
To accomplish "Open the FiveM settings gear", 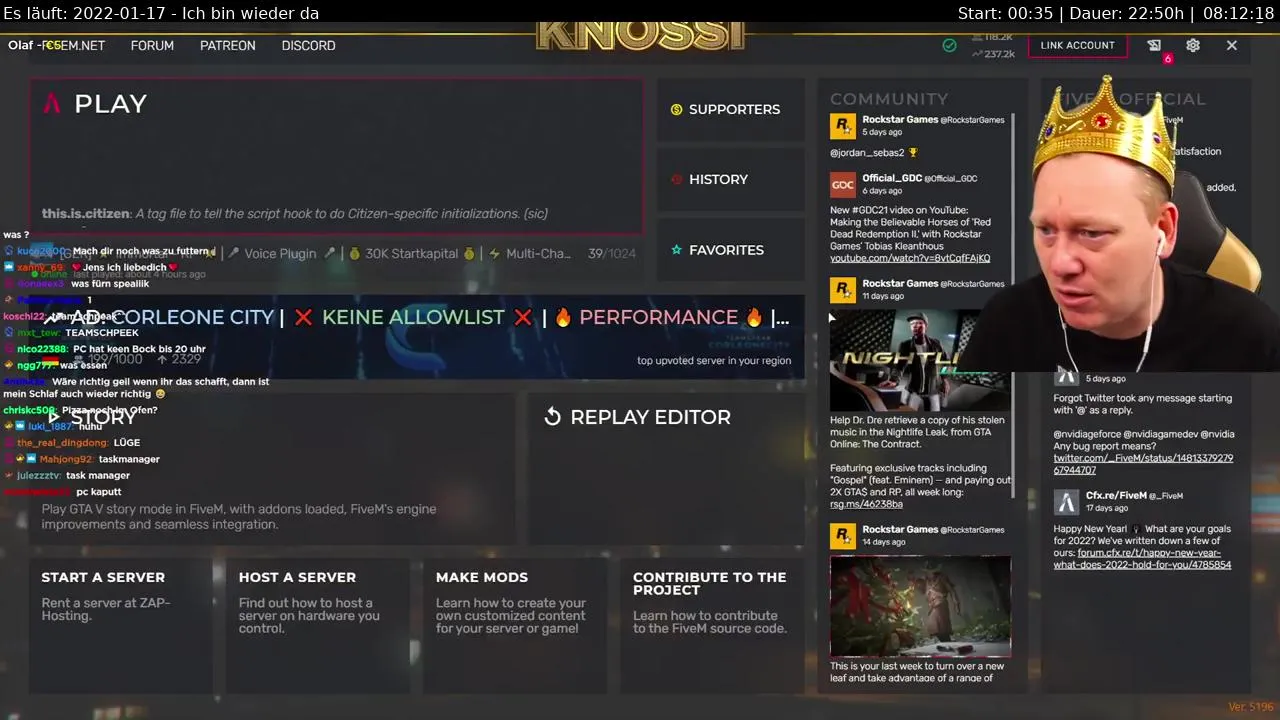I will tap(1193, 45).
